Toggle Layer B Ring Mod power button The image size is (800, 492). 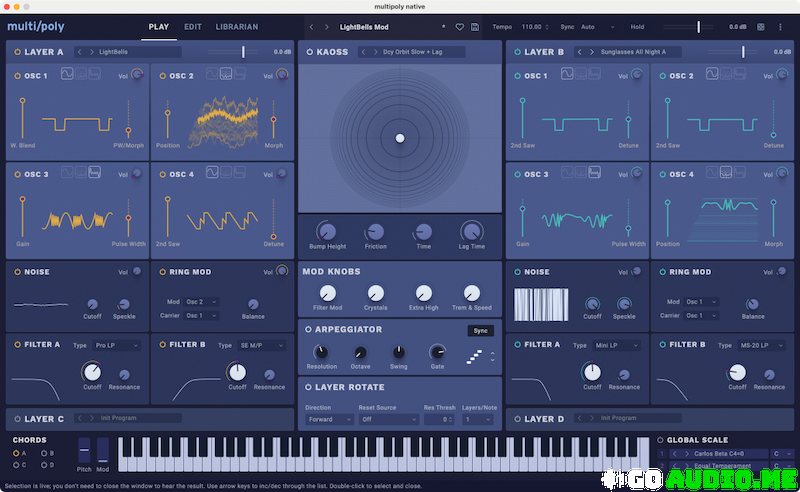(x=662, y=272)
